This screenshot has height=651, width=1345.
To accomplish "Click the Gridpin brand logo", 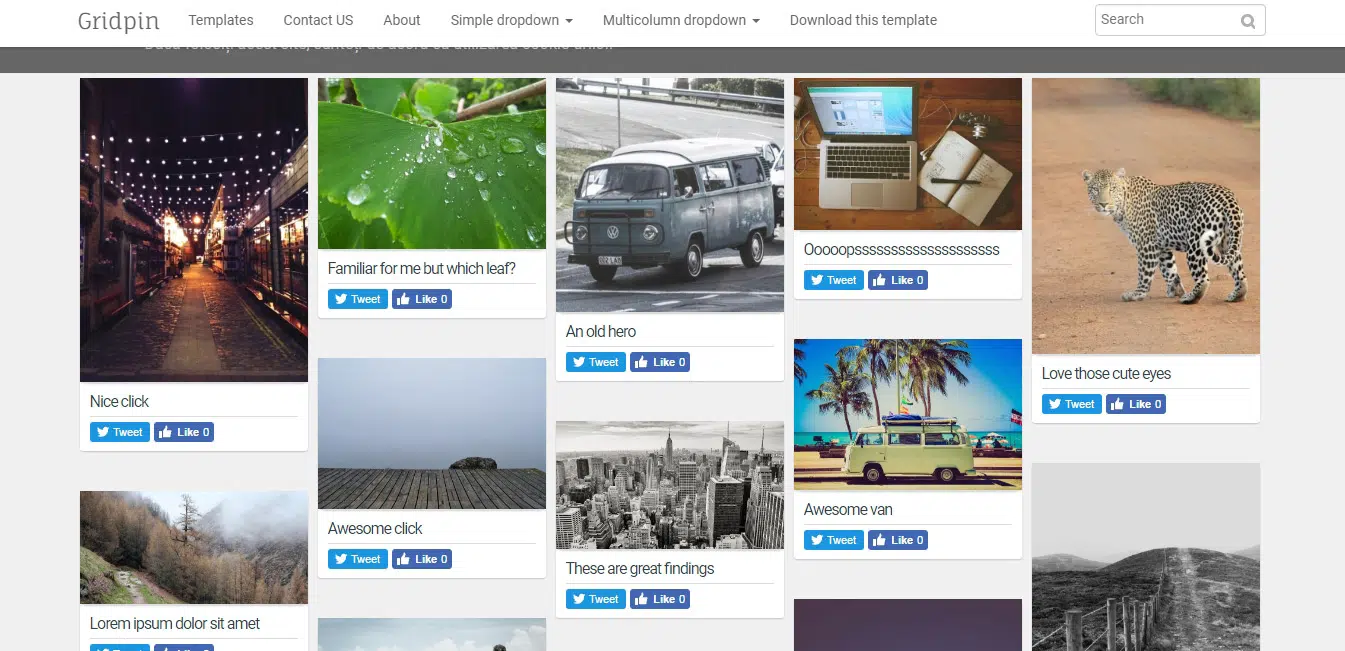I will 118,21.
